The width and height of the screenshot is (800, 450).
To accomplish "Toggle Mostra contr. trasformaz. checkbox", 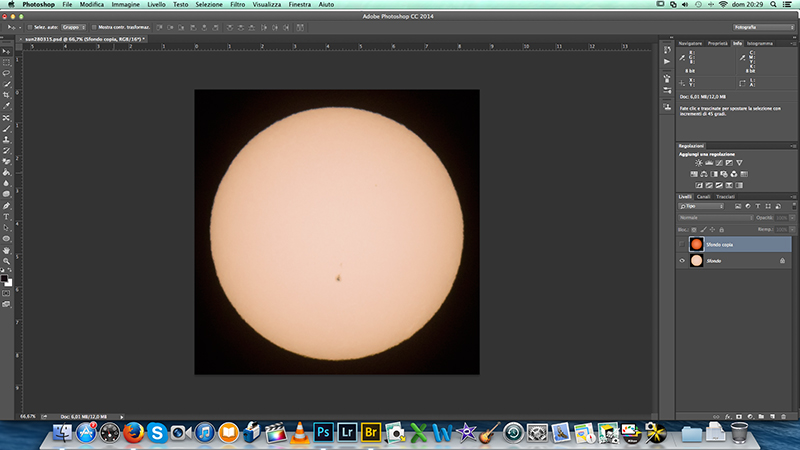I will point(95,27).
